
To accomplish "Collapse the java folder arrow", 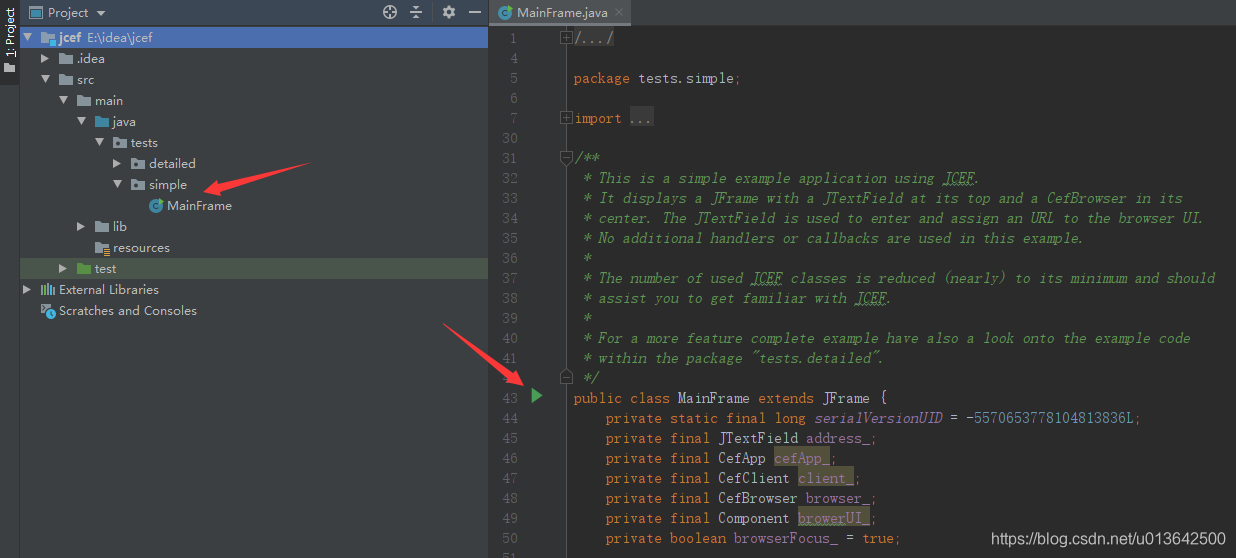I will click(82, 121).
